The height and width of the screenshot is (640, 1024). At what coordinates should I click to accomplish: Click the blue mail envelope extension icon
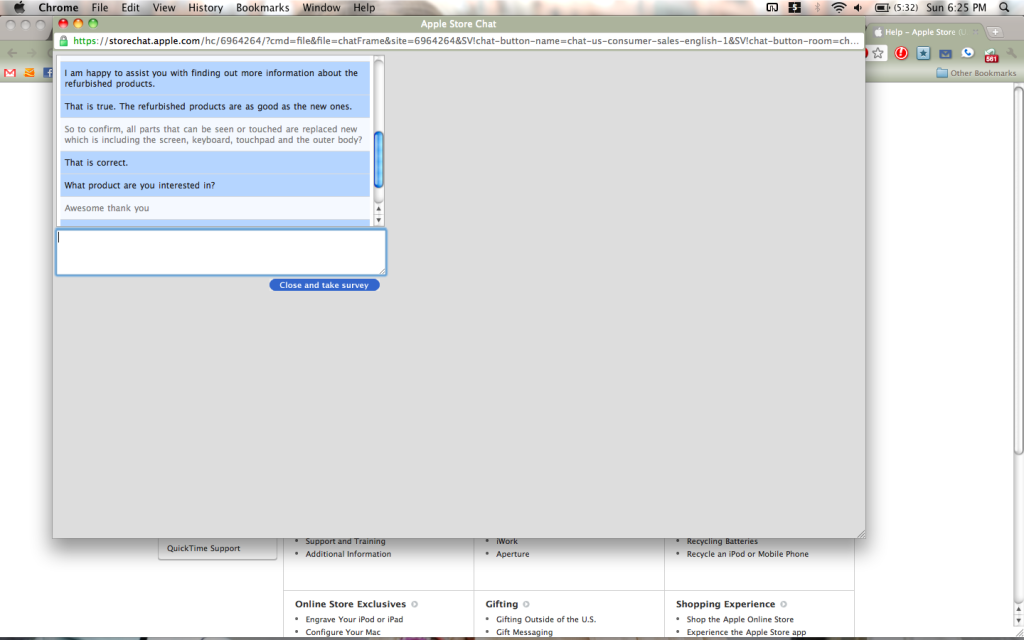[945, 54]
